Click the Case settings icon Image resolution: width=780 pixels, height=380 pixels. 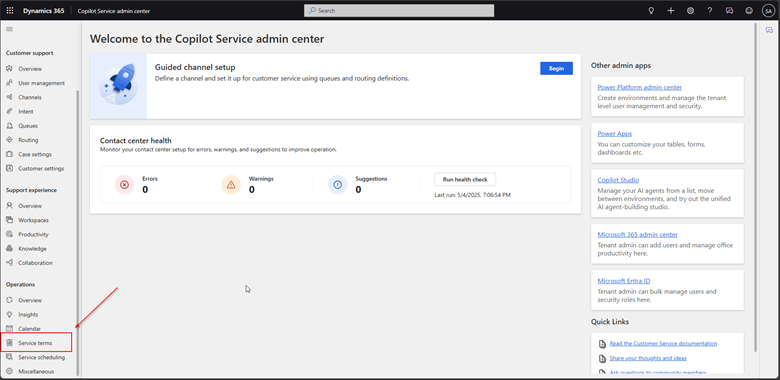pos(9,154)
